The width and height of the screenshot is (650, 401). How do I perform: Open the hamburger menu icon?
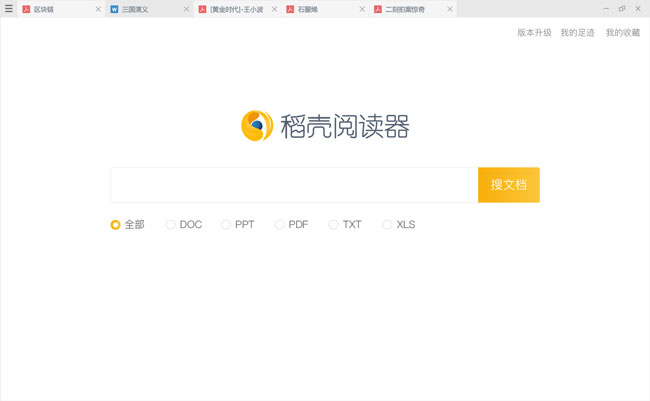pyautogui.click(x=9, y=9)
